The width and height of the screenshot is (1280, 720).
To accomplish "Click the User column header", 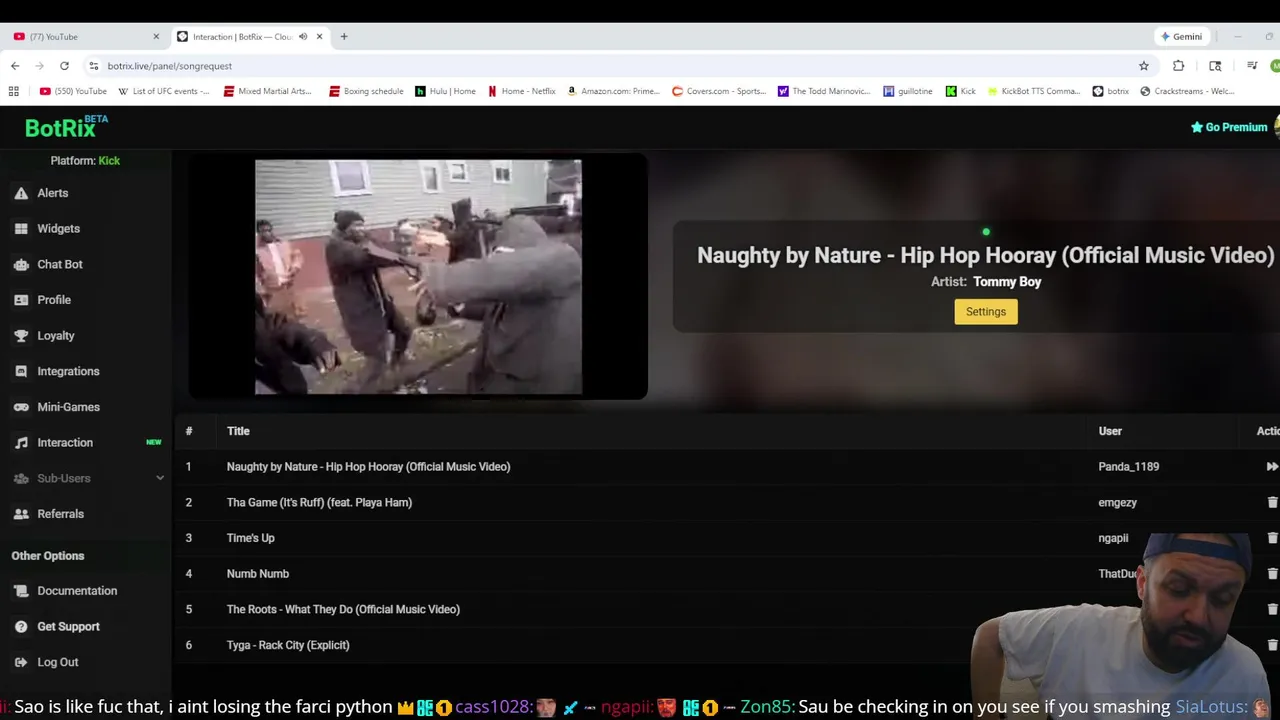I will [1110, 431].
